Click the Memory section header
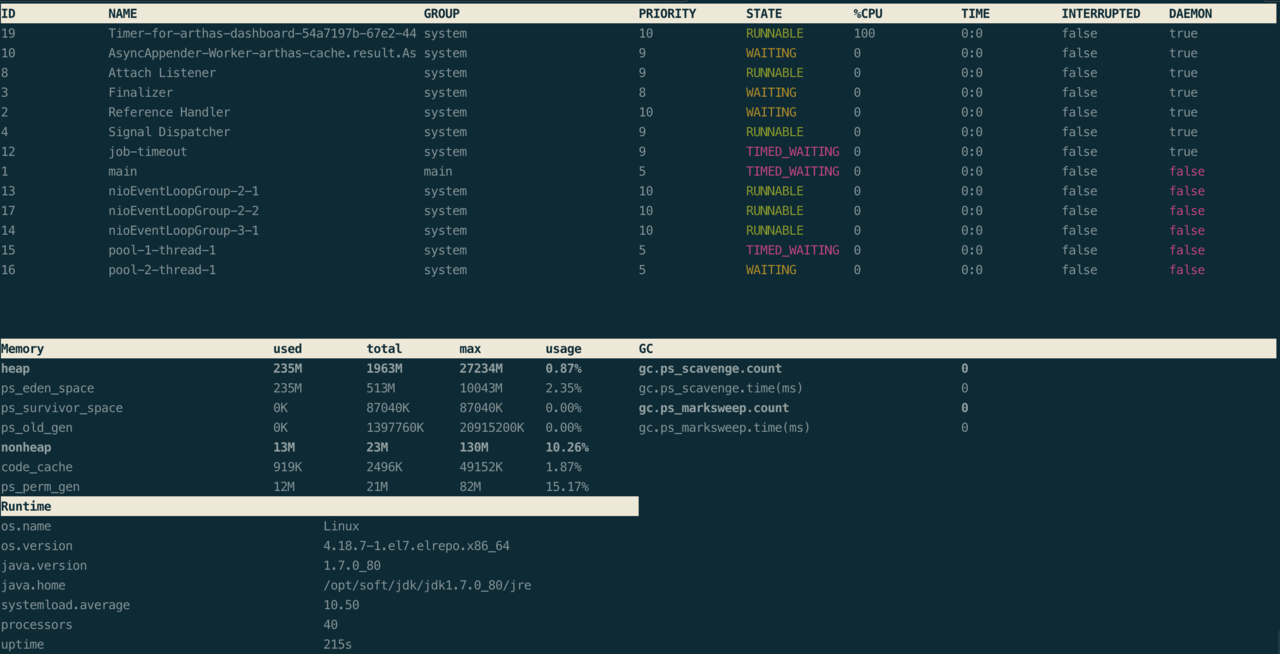 click(22, 349)
